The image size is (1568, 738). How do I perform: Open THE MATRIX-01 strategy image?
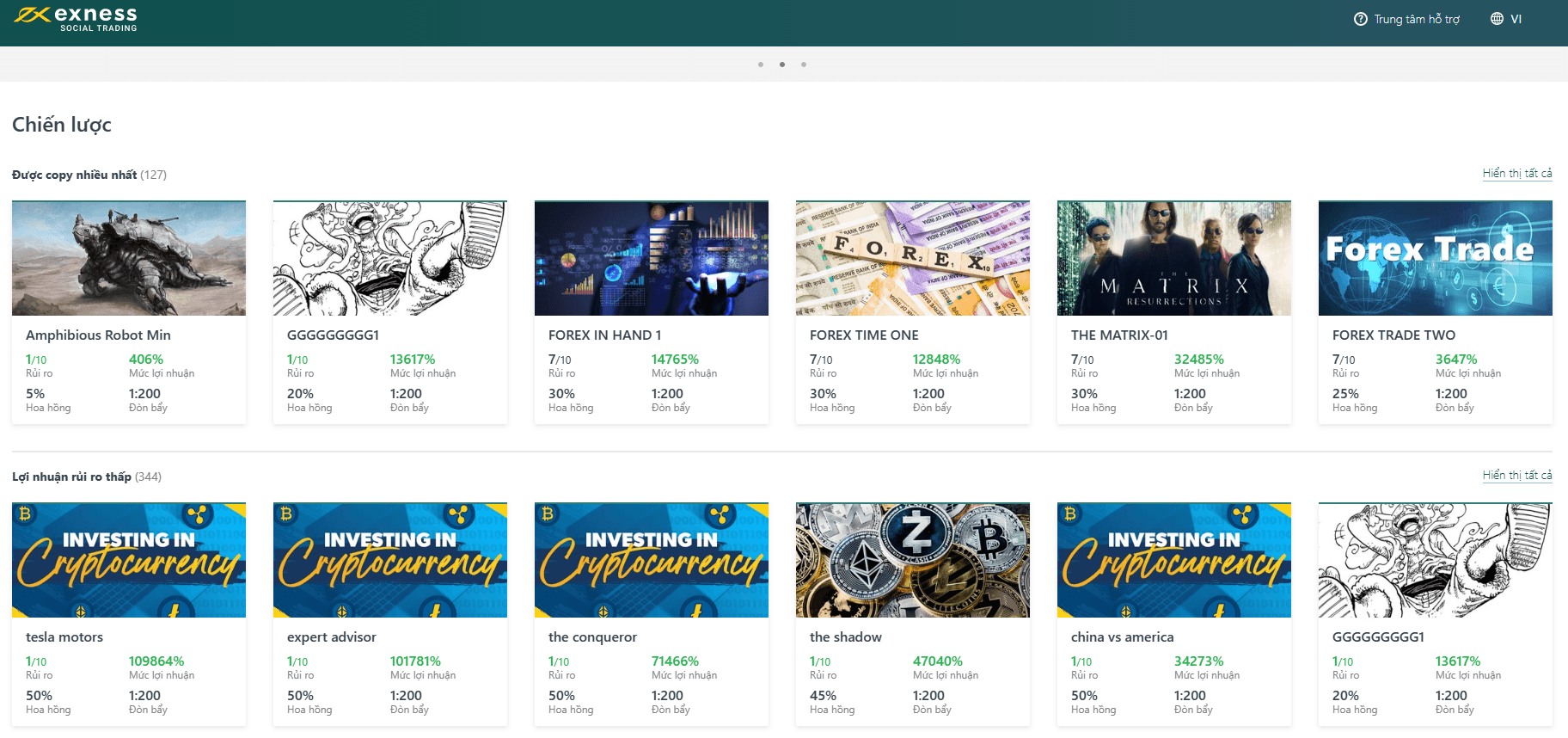coord(1174,258)
